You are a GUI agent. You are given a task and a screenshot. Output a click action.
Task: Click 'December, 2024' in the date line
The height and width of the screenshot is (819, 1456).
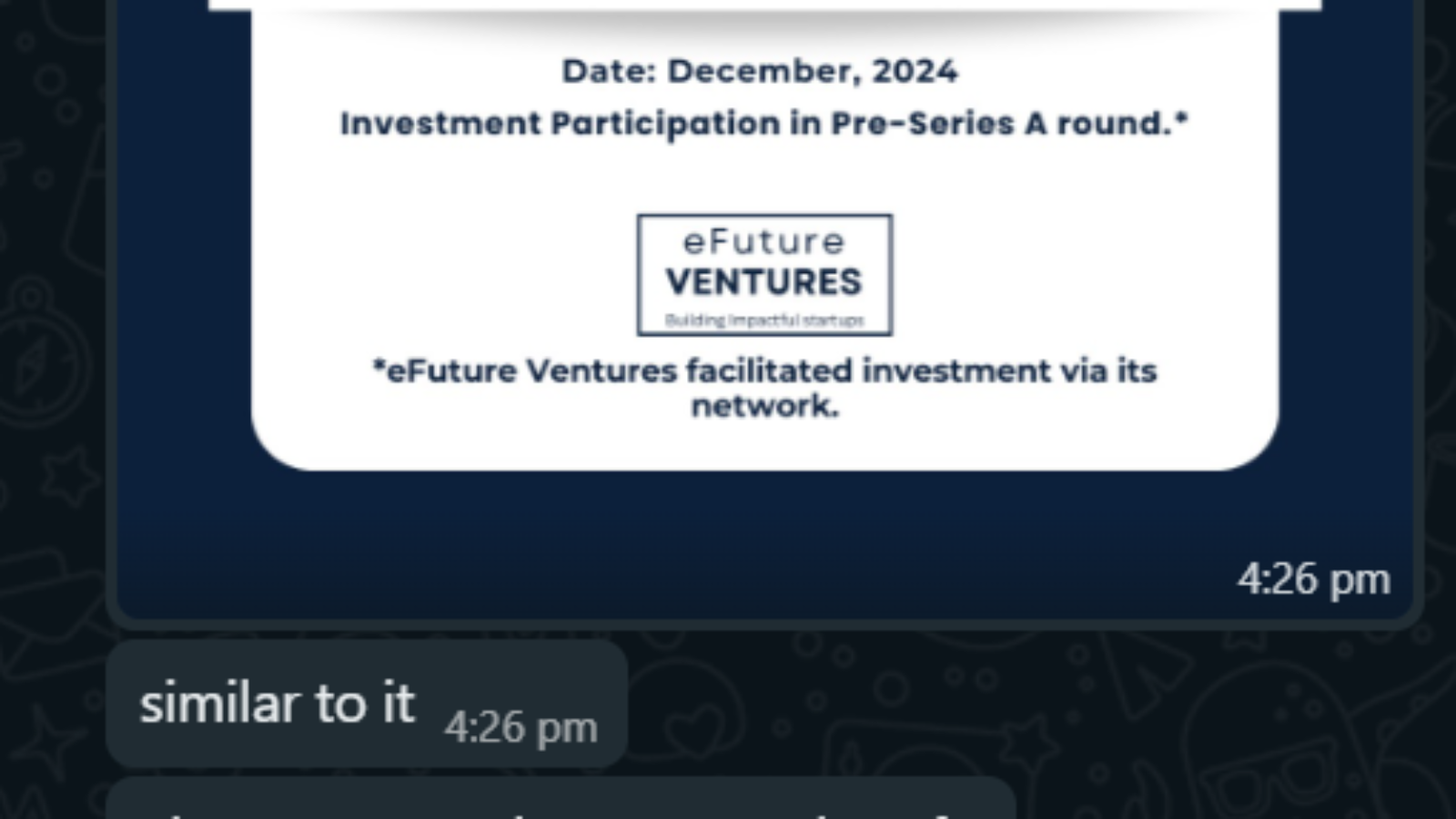(x=813, y=71)
